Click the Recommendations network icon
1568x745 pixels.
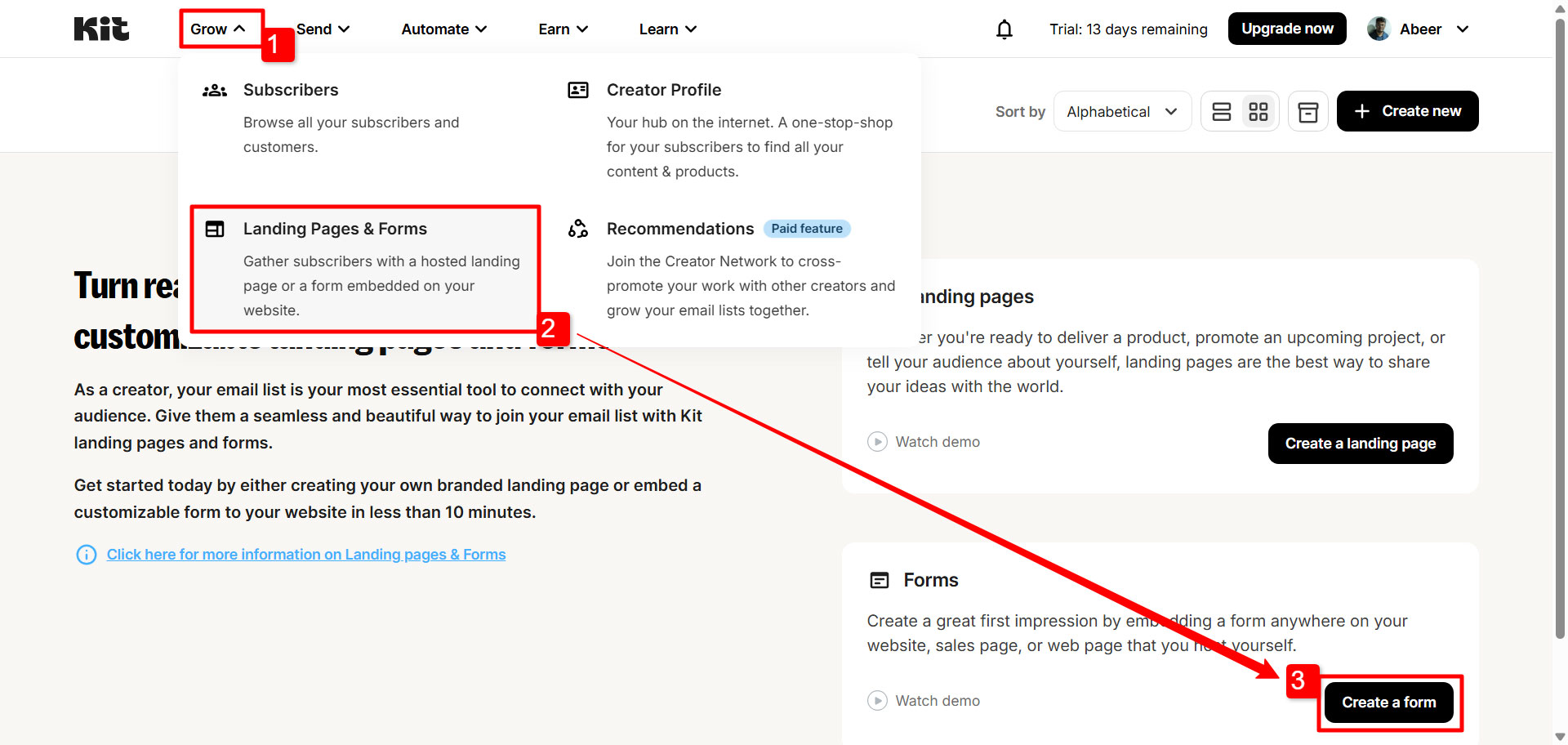(x=578, y=229)
